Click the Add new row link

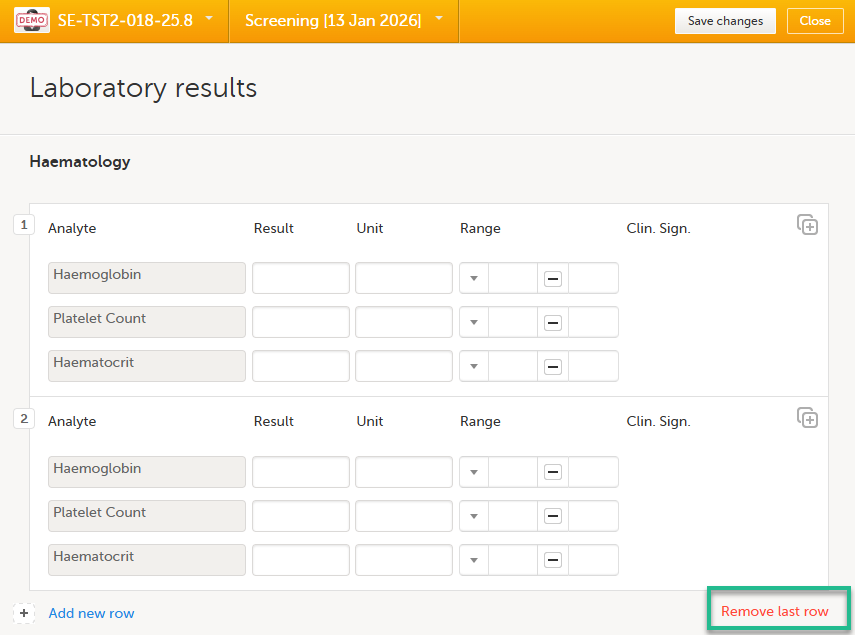tap(91, 613)
